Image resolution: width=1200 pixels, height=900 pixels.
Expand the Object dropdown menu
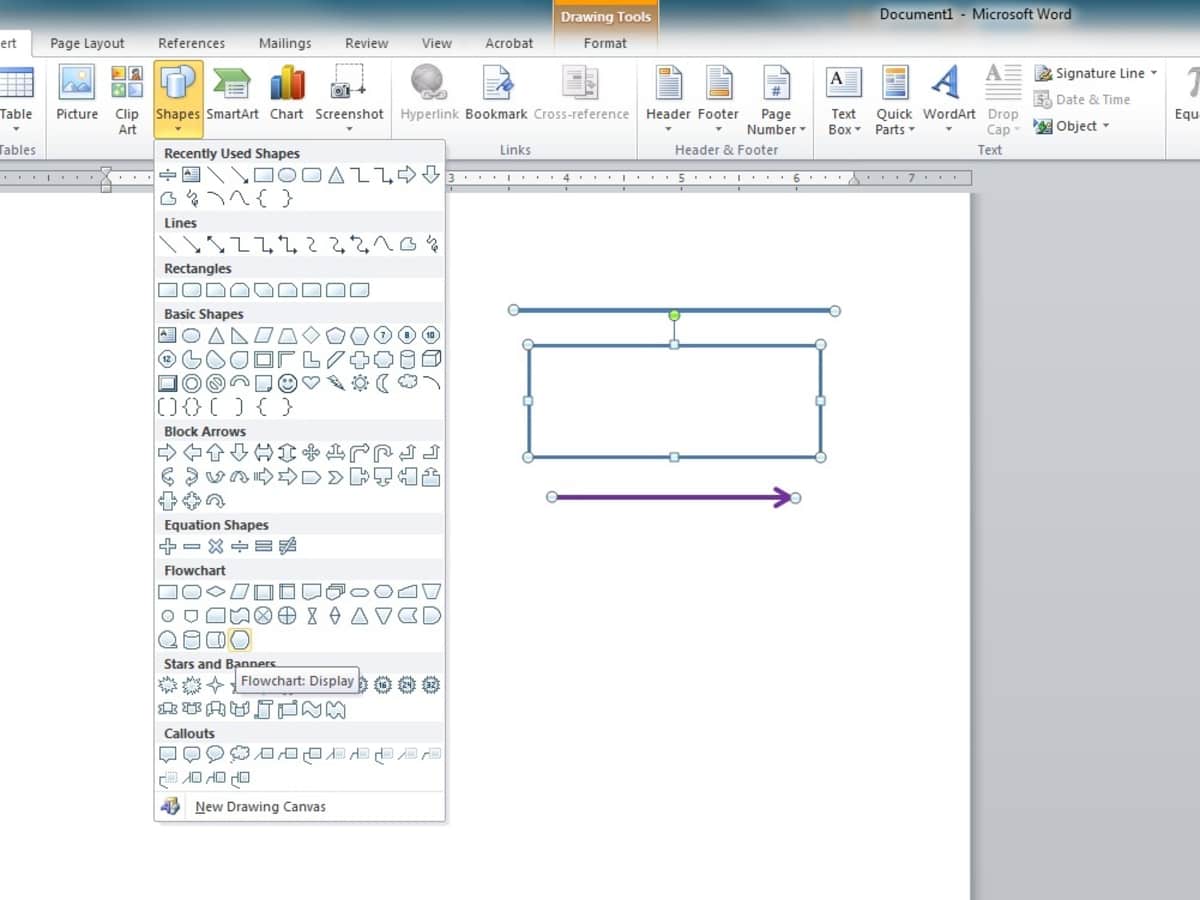1106,126
